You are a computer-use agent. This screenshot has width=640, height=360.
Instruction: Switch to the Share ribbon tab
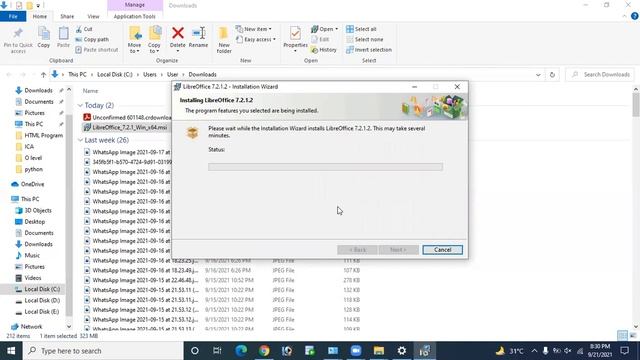[67, 16]
